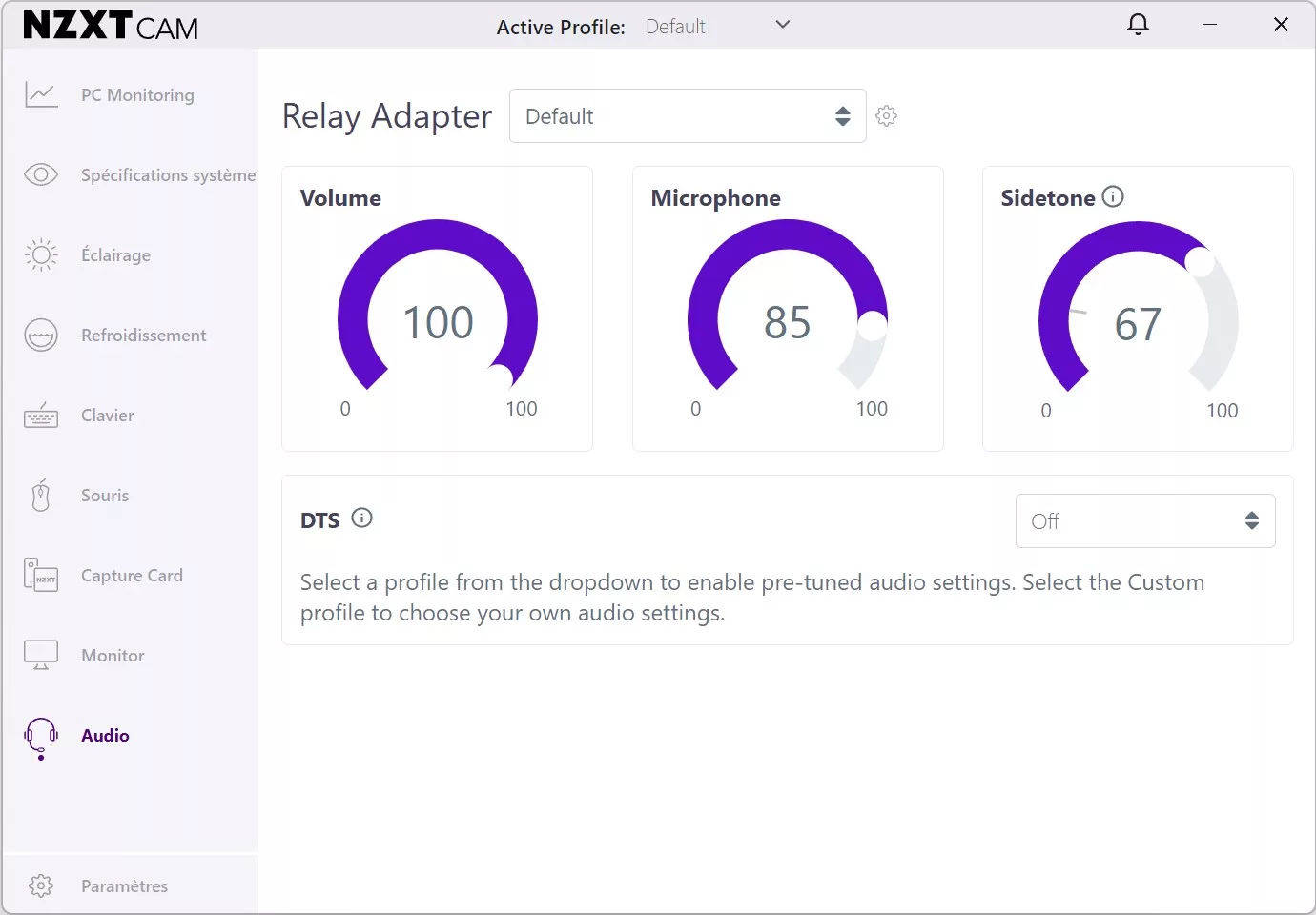Click the Microphone dial handle
Viewport: 1316px width, 915px height.
[873, 326]
